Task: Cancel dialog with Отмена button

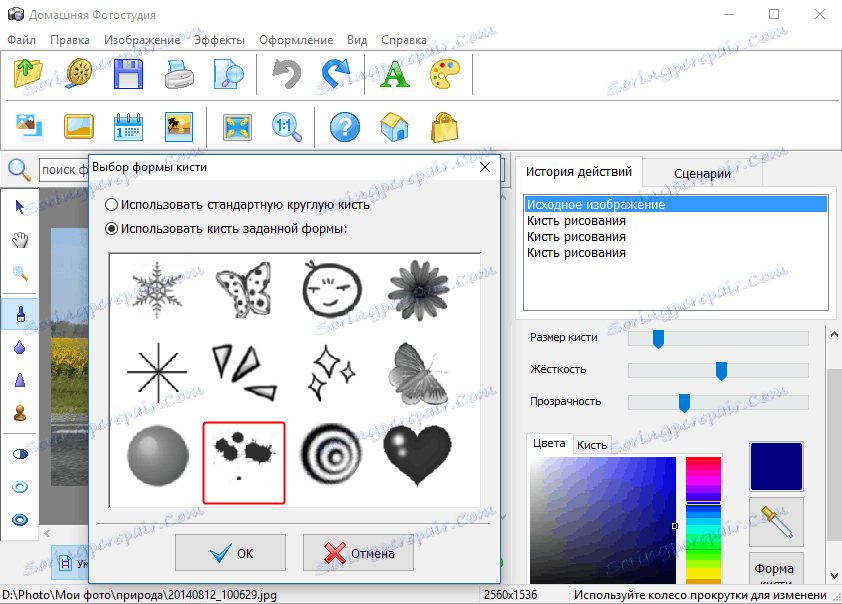Action: coord(358,552)
